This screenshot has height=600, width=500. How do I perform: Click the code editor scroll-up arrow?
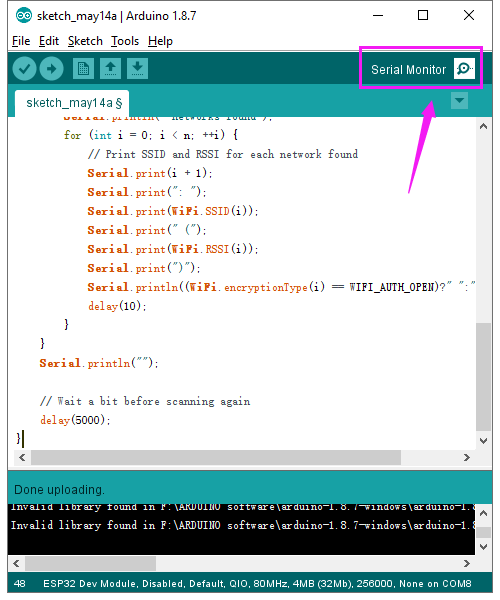click(x=484, y=126)
